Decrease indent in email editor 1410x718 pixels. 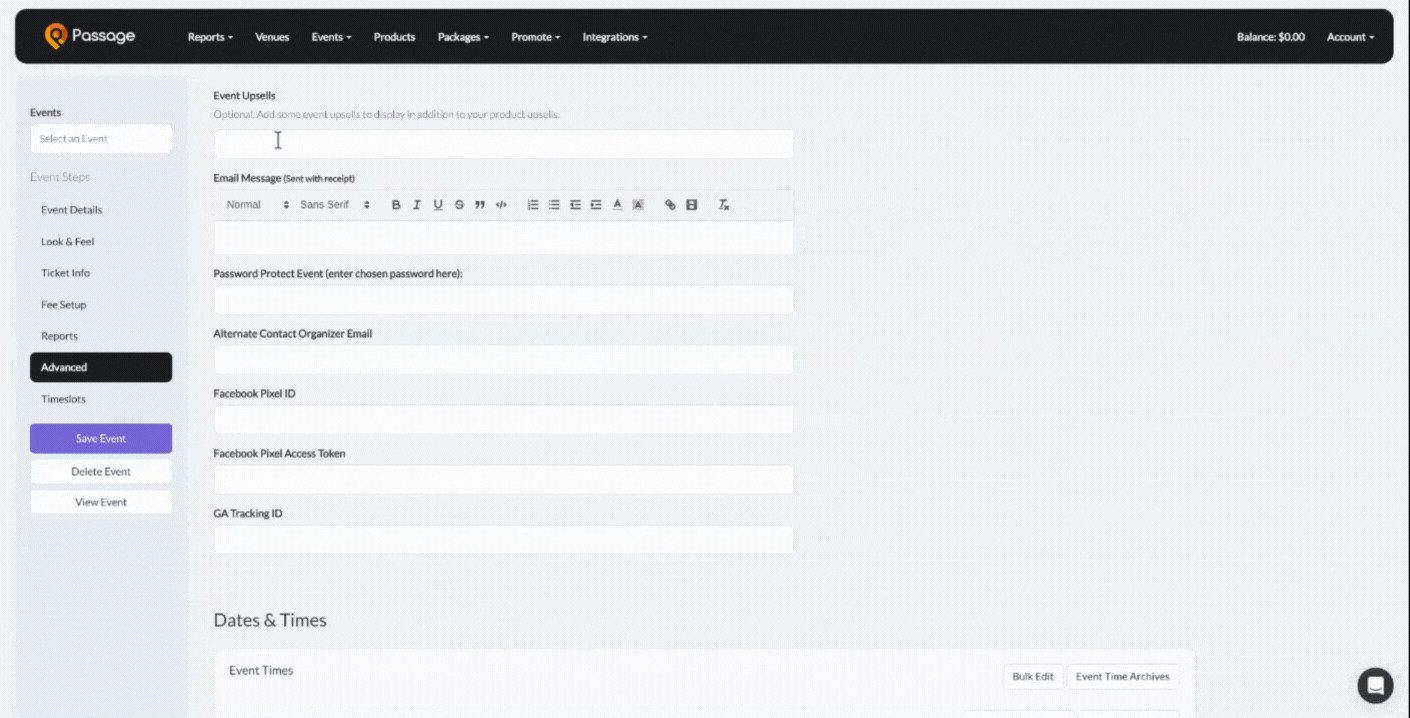click(575, 205)
